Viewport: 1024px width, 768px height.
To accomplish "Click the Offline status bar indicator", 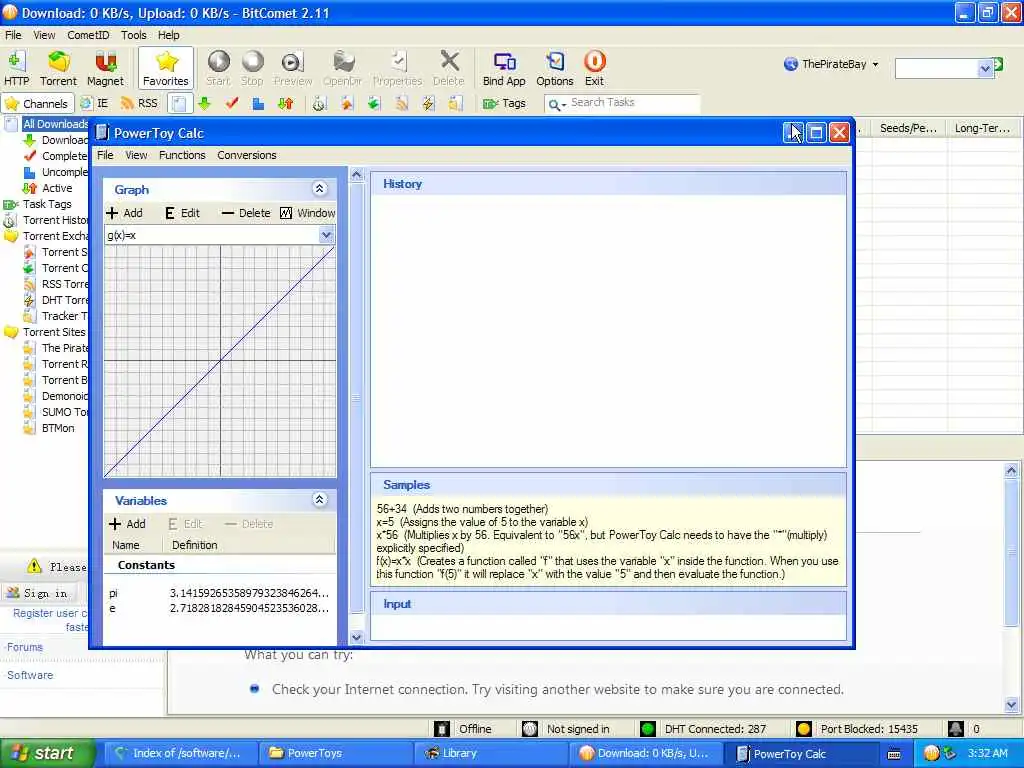I will point(464,729).
